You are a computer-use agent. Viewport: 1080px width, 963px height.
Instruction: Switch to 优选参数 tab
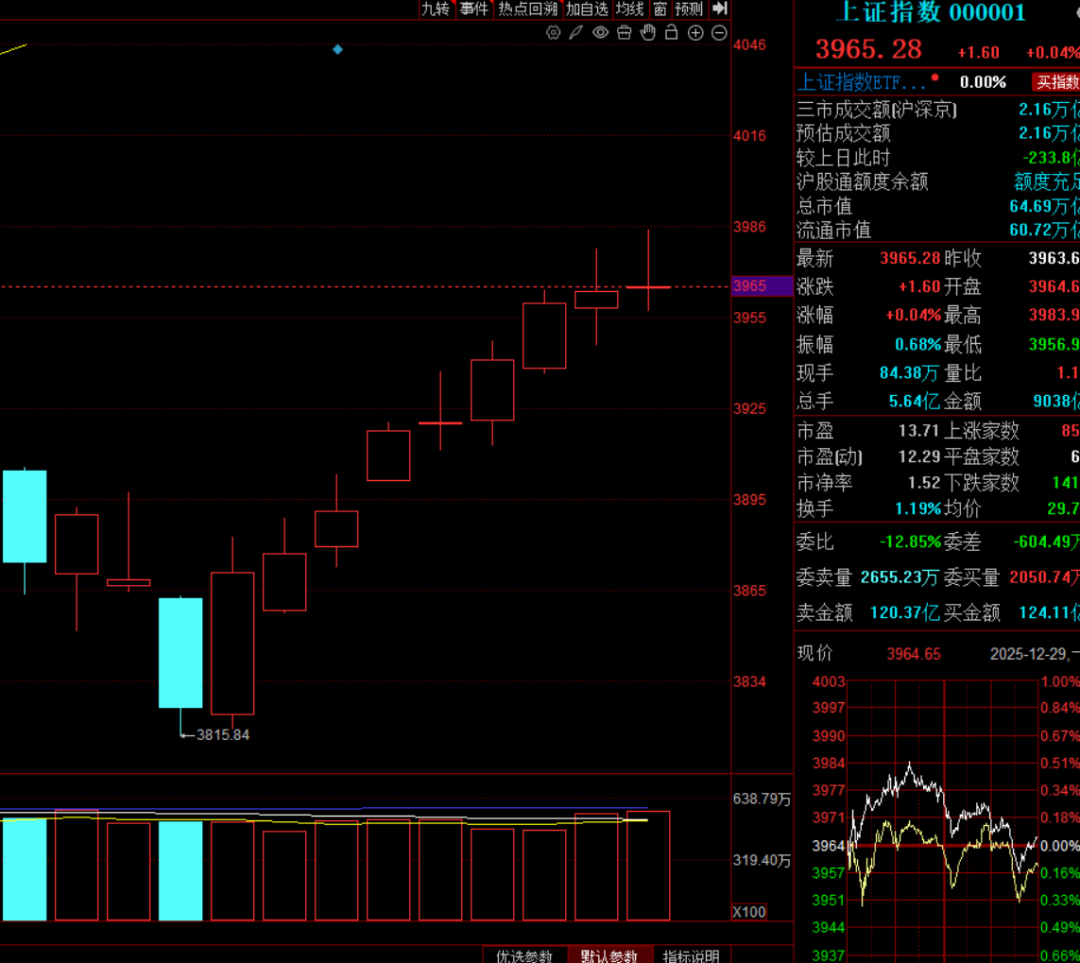pyautogui.click(x=525, y=956)
